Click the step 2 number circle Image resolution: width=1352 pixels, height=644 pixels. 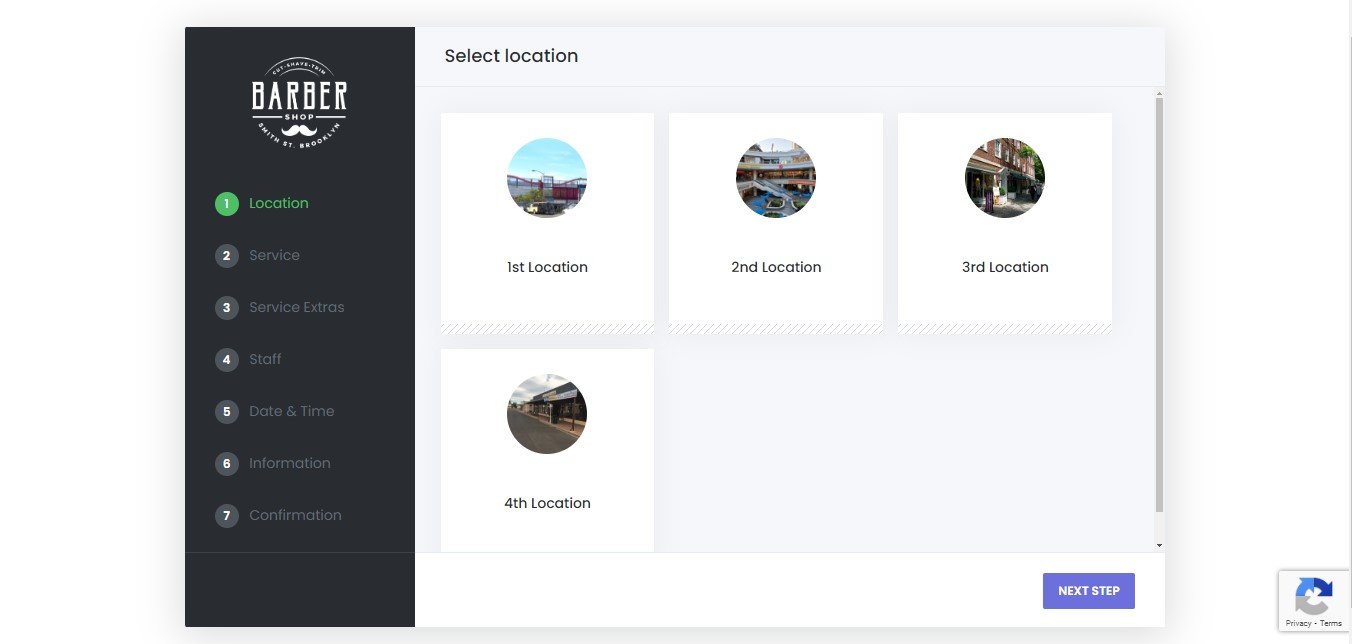coord(227,256)
